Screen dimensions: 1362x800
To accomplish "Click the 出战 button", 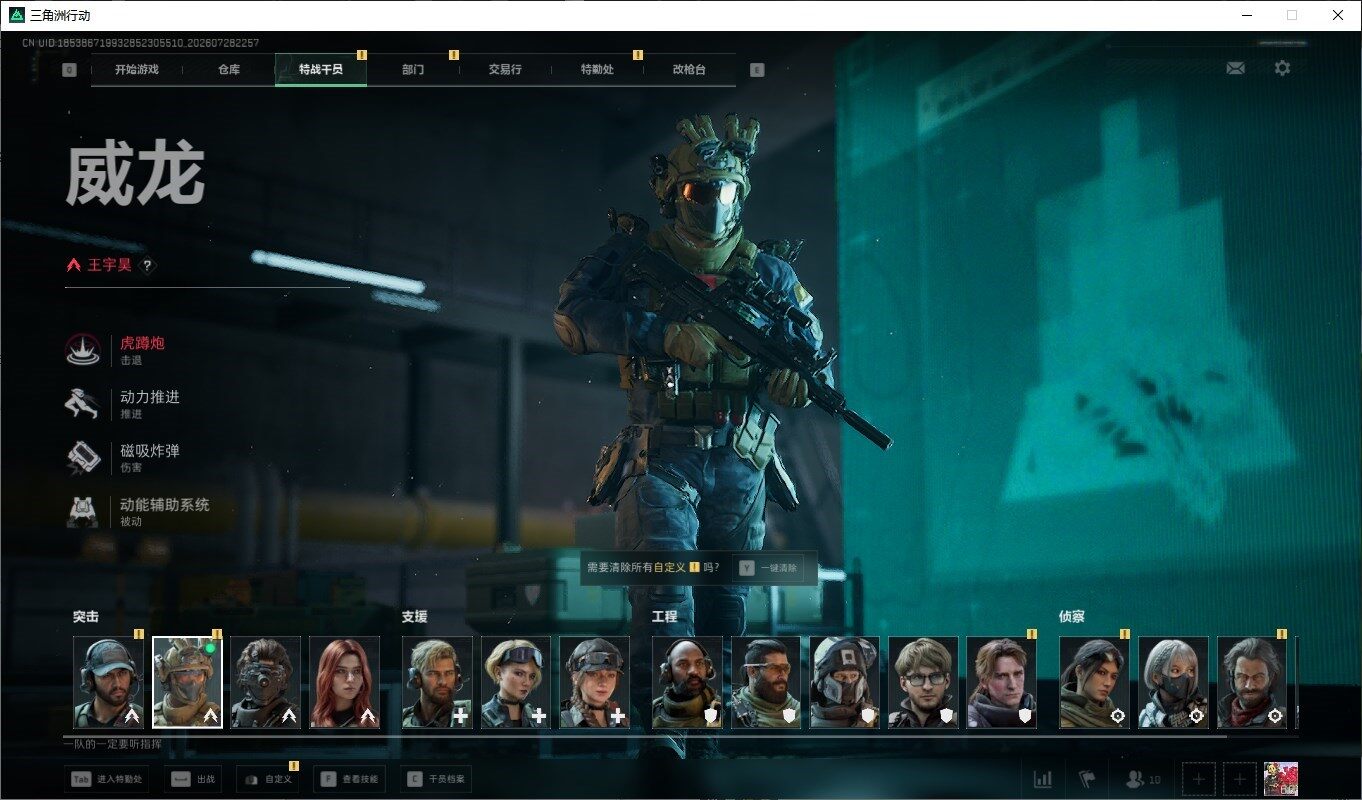I will coord(194,779).
